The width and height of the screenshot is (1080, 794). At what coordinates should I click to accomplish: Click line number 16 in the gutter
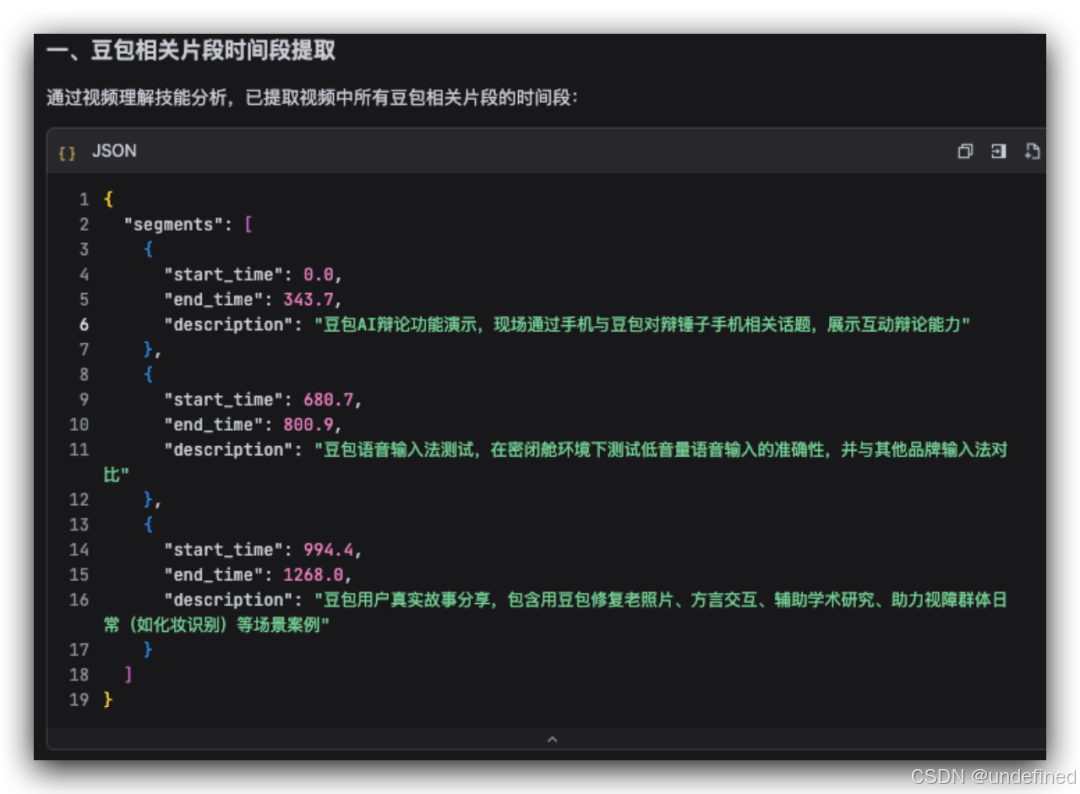[79, 600]
